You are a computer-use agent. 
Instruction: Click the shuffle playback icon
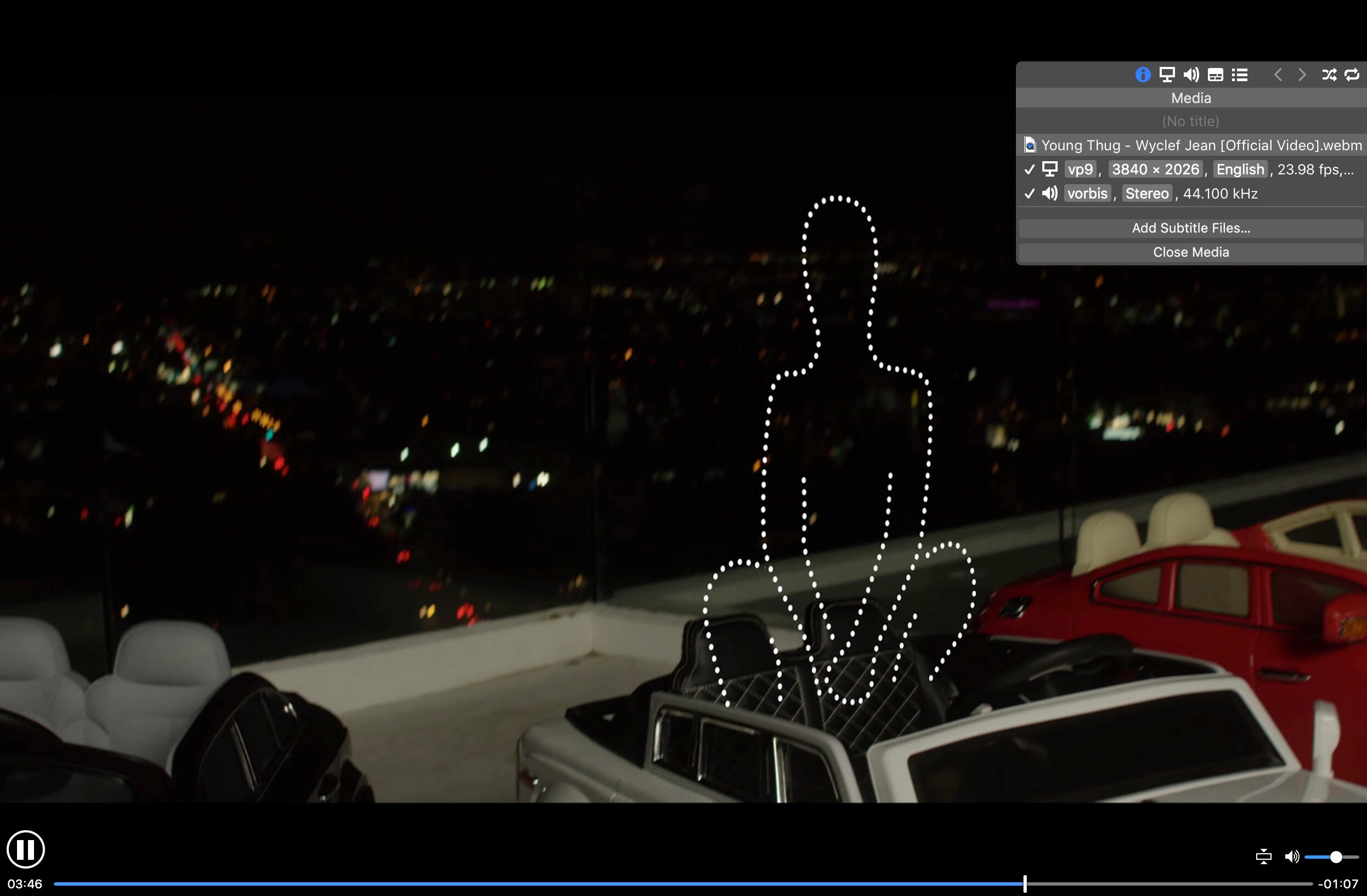click(1330, 74)
